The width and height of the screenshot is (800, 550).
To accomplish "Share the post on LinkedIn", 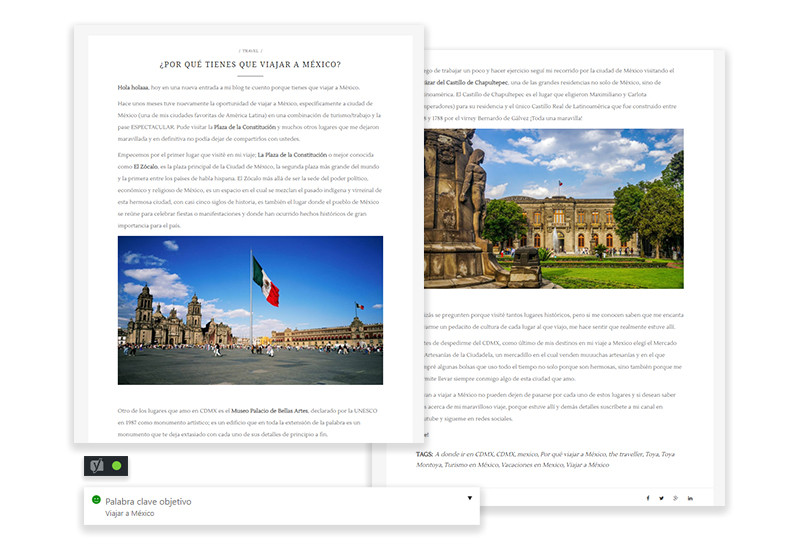I will tap(690, 498).
